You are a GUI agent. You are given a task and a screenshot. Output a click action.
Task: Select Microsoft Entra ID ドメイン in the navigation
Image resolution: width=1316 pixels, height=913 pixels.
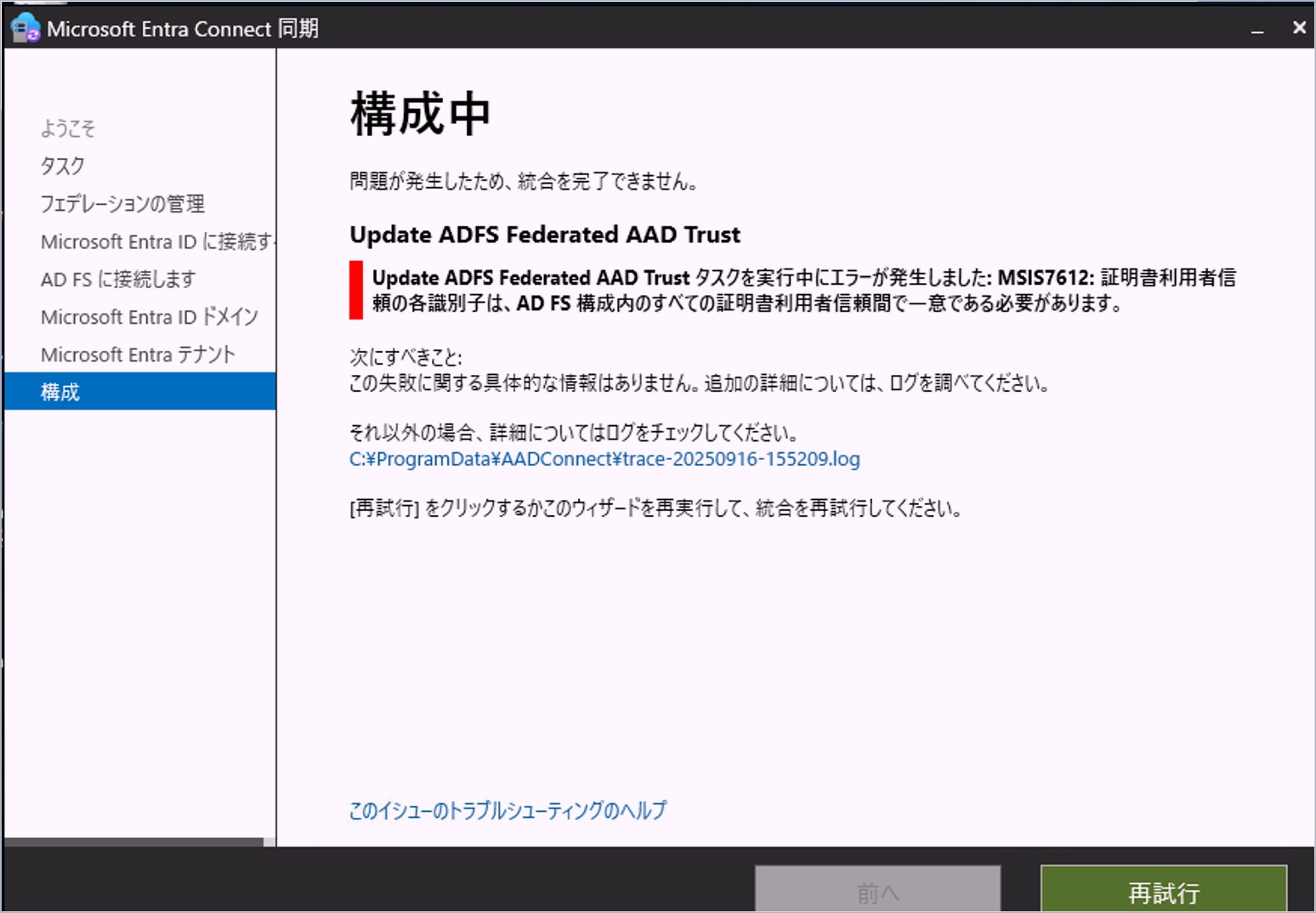click(150, 316)
